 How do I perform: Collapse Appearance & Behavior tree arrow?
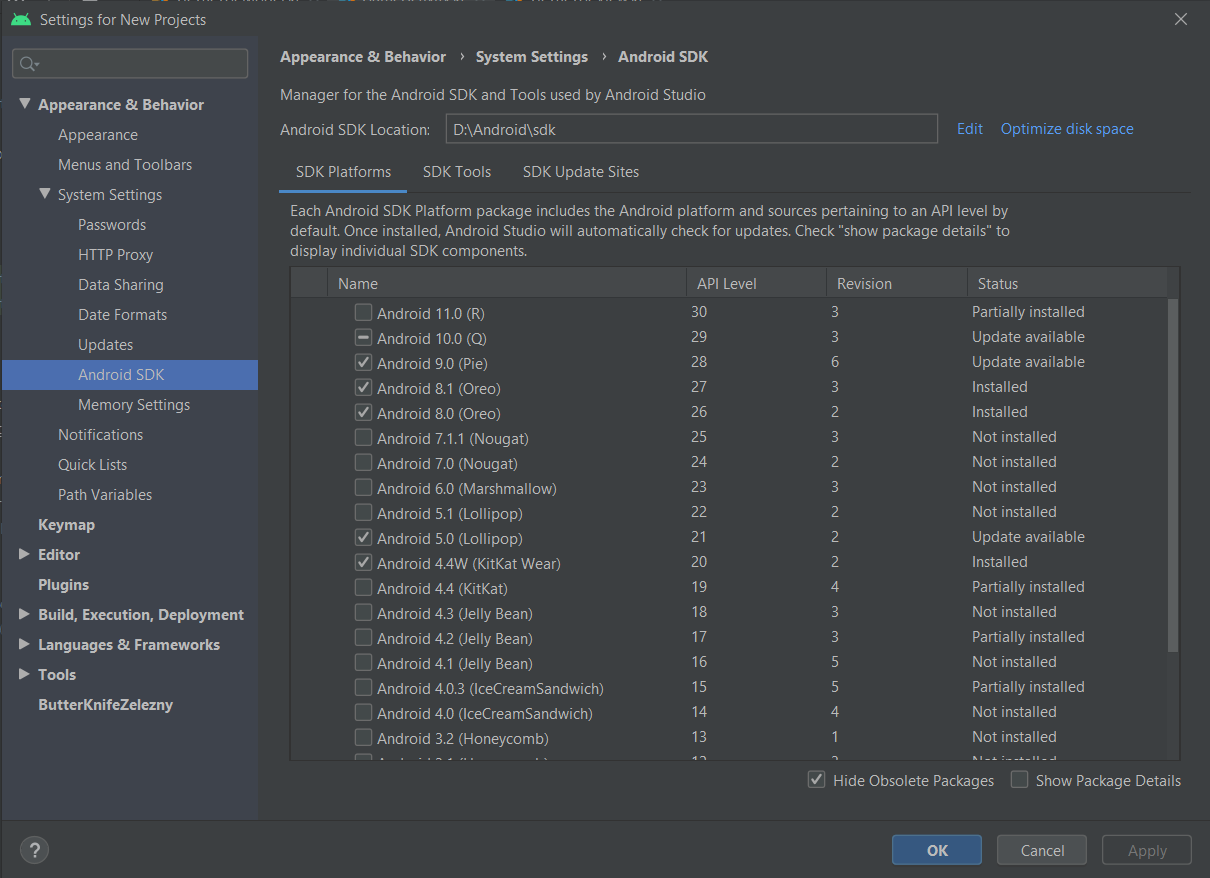pyautogui.click(x=25, y=104)
